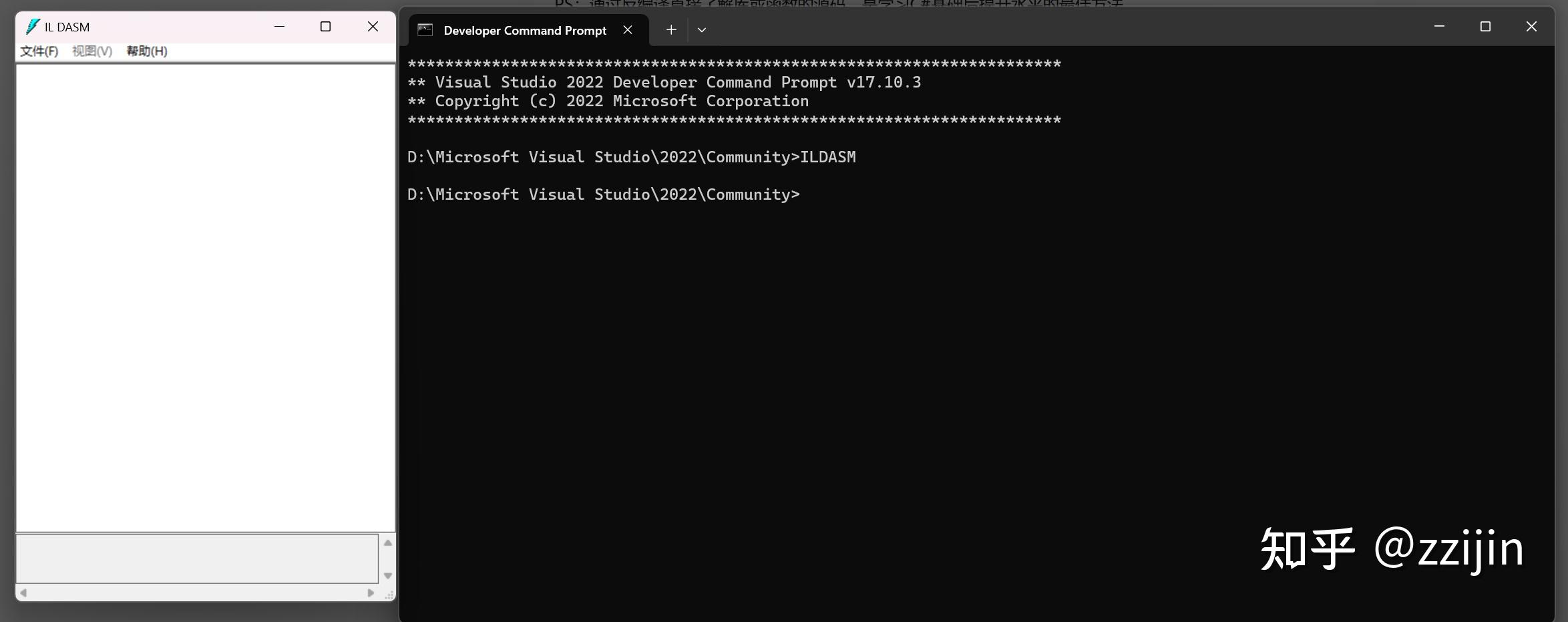The width and height of the screenshot is (1568, 622).
Task: Open the 帮助(H) menu
Action: [147, 51]
